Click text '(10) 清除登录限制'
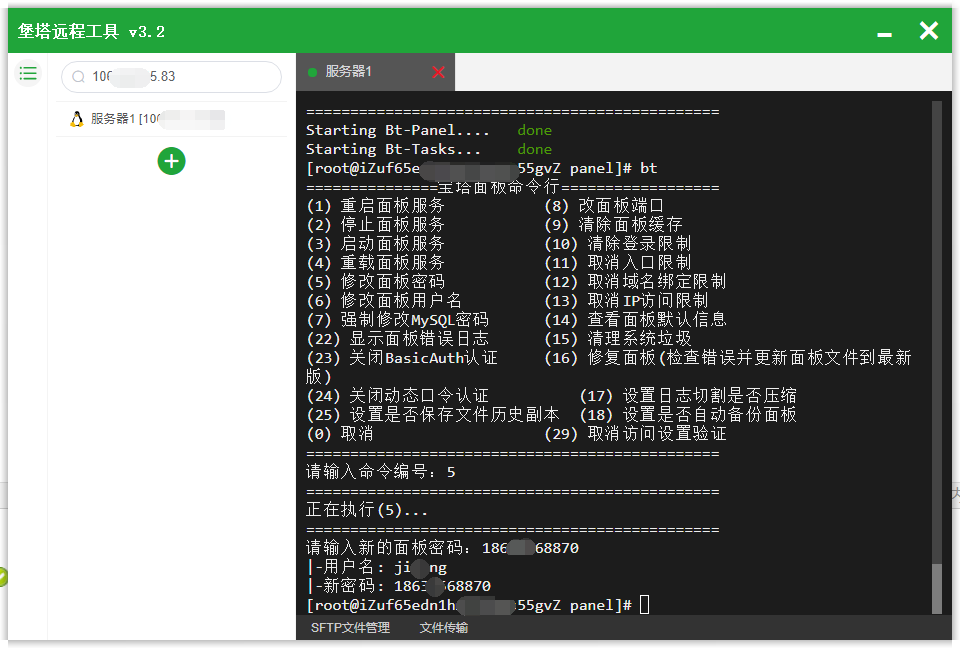Image resolution: width=960 pixels, height=648 pixels. 617,244
